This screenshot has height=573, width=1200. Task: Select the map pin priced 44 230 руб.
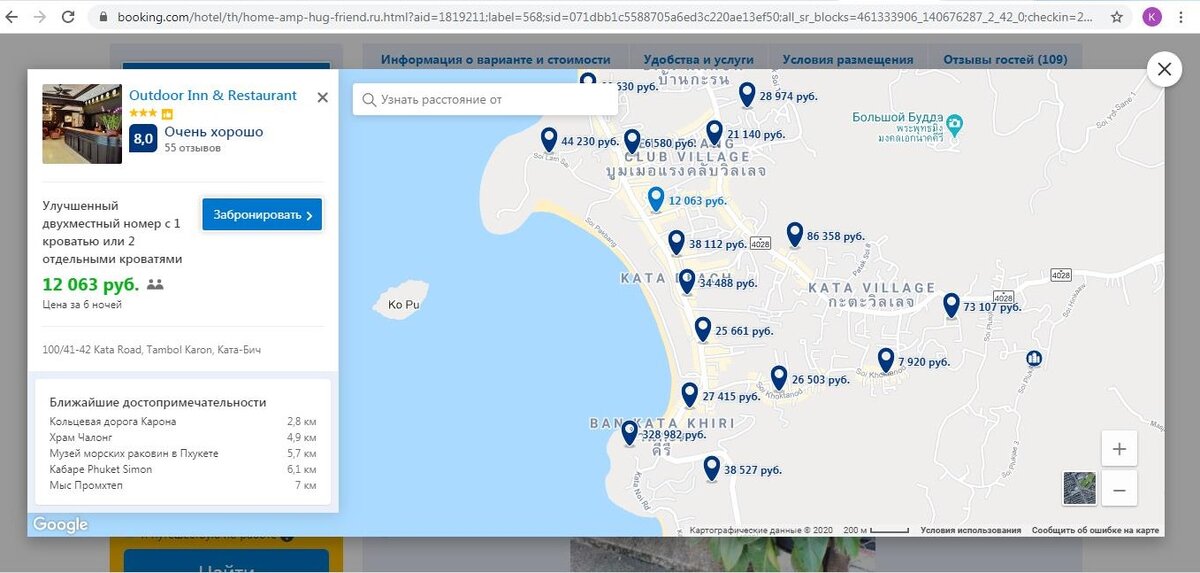[548, 140]
